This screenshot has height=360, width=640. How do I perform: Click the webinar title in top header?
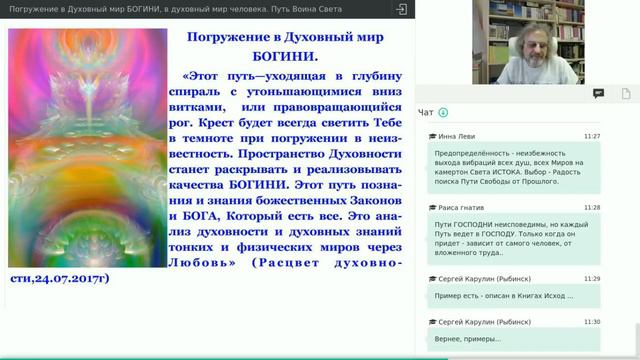176,9
